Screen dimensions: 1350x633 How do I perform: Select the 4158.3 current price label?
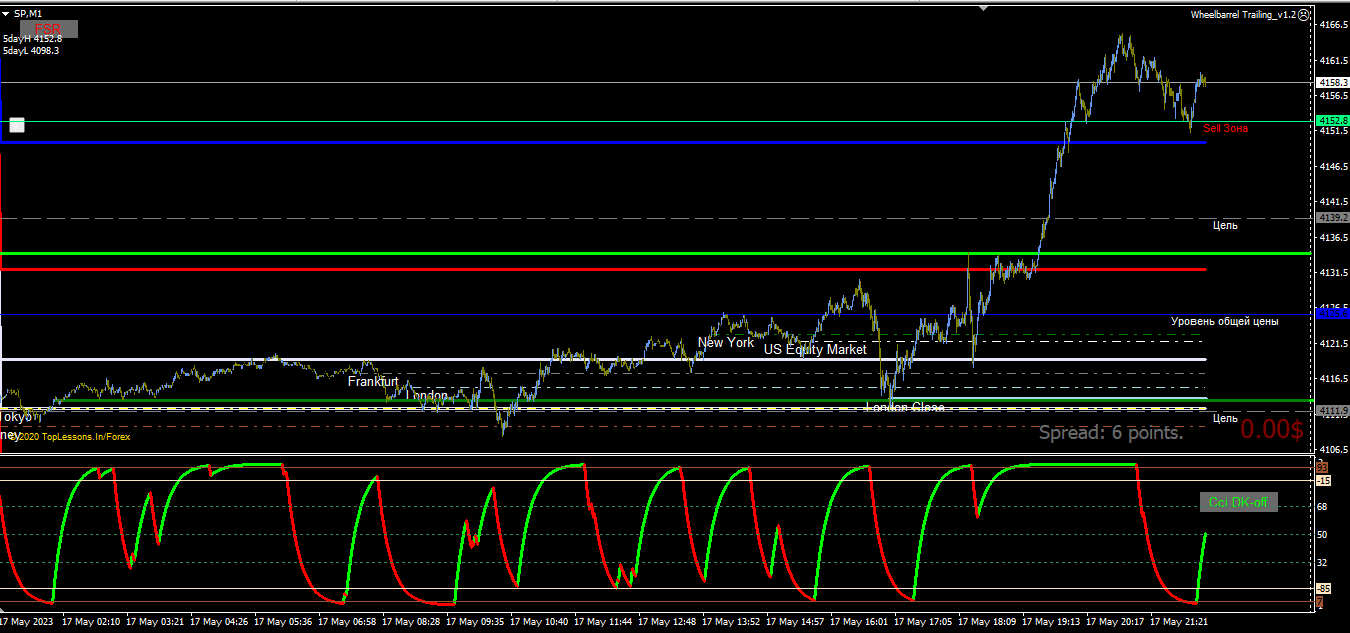point(1334,82)
